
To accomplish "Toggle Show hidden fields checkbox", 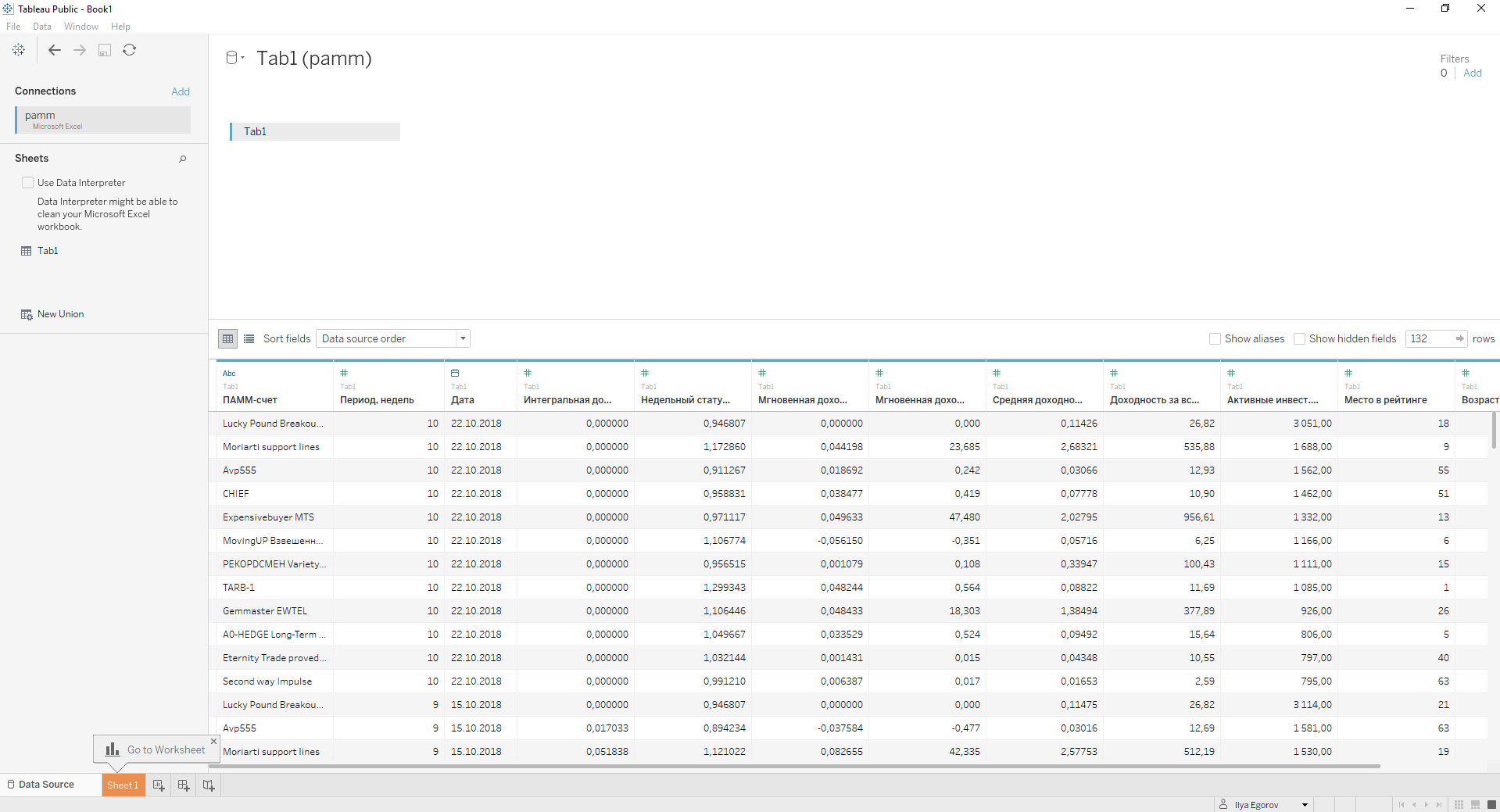I will click(1299, 338).
